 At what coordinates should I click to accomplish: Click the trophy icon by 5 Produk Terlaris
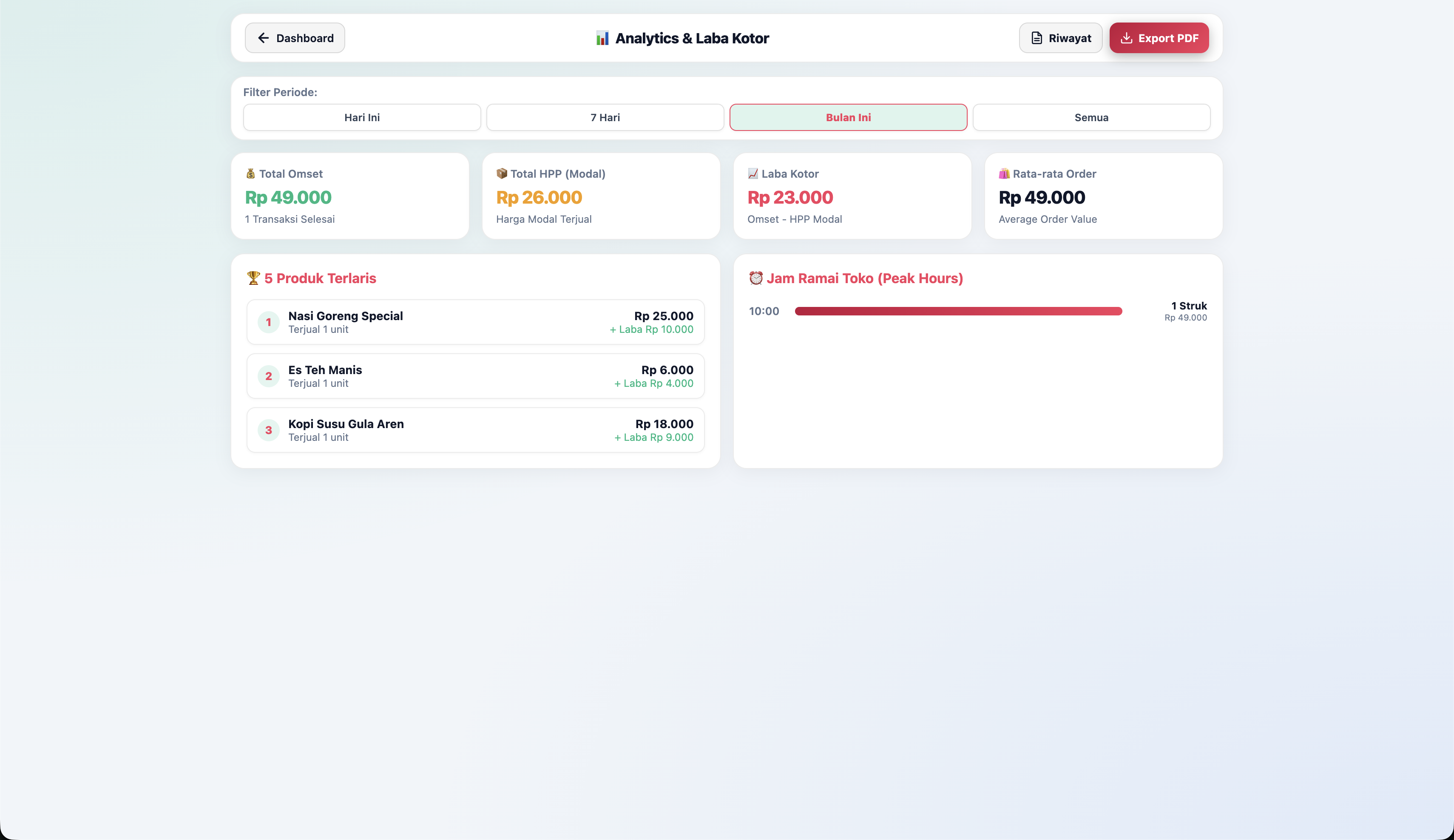pyautogui.click(x=253, y=278)
